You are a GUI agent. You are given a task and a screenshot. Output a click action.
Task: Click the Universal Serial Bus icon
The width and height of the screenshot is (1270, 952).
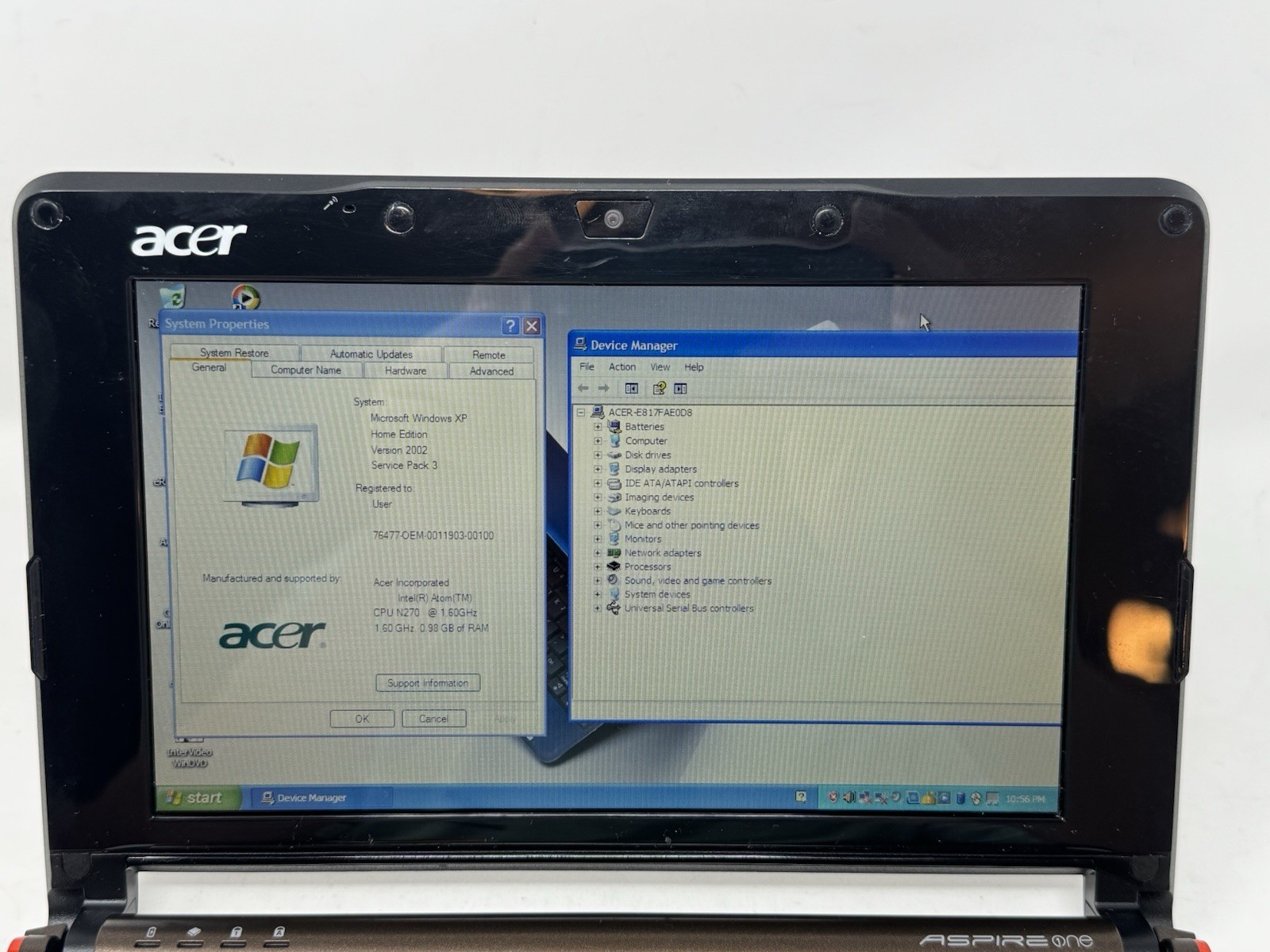[614, 608]
